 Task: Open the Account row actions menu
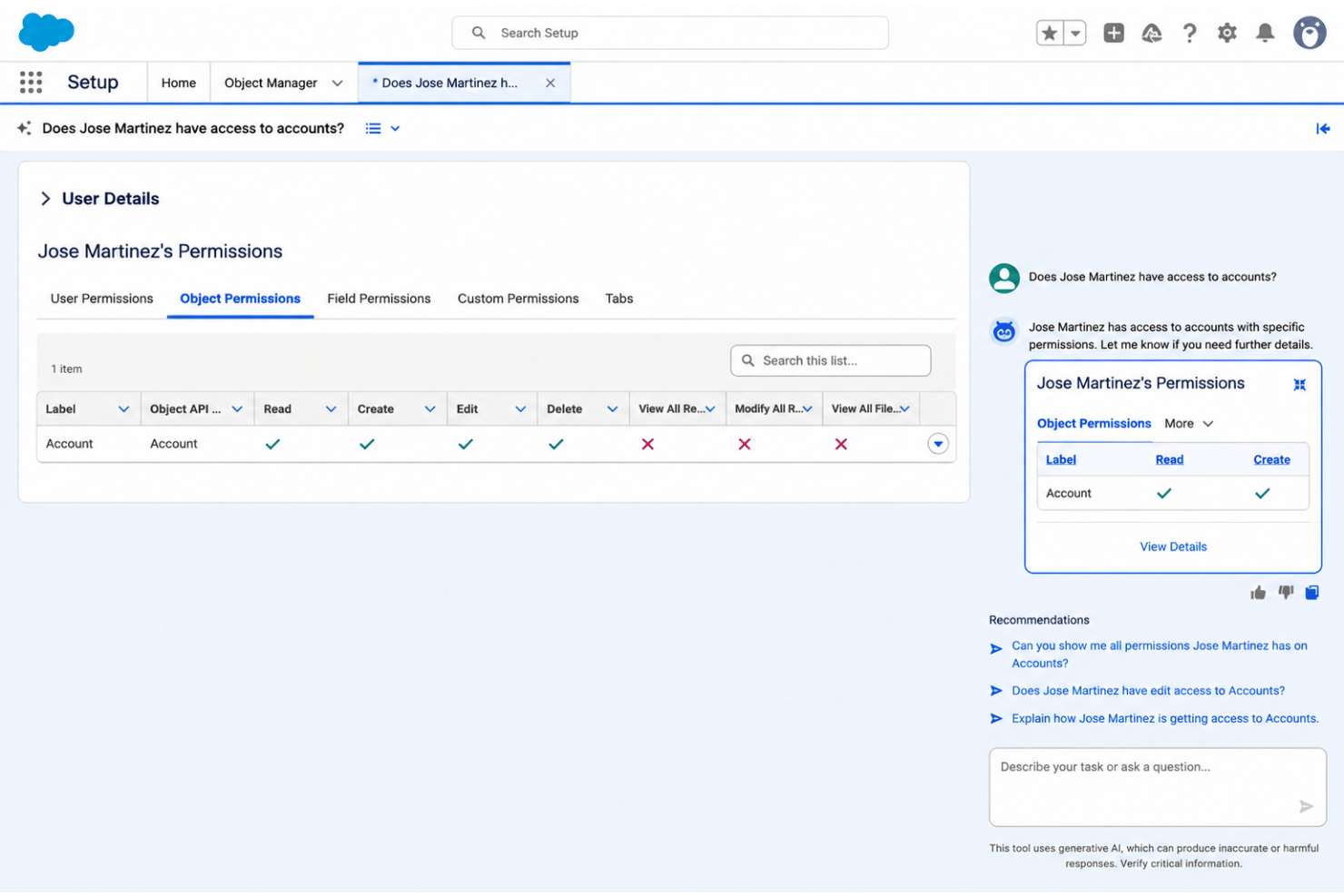click(x=938, y=444)
